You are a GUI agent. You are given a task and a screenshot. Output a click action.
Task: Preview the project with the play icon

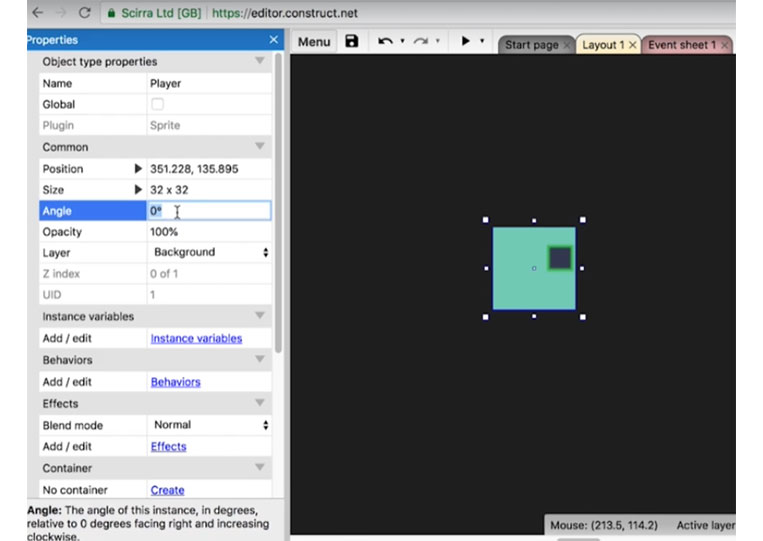tap(466, 41)
